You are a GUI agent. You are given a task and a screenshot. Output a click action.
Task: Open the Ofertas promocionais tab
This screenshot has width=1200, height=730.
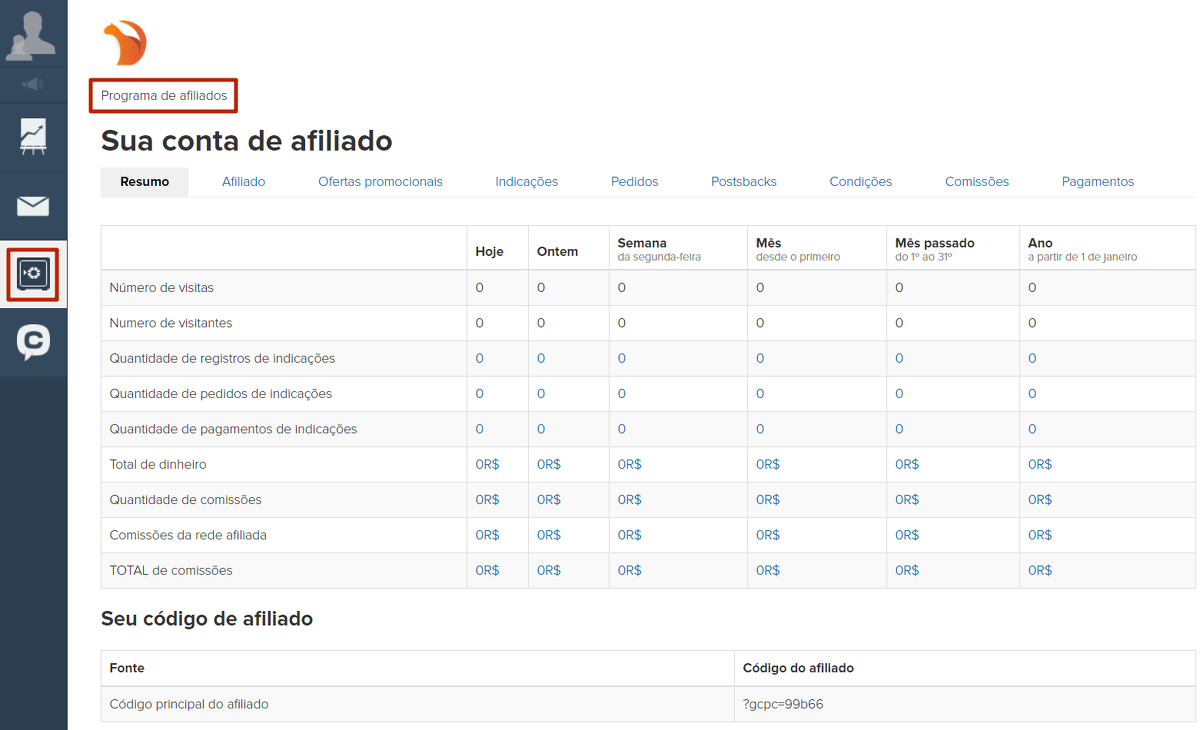pyautogui.click(x=380, y=182)
